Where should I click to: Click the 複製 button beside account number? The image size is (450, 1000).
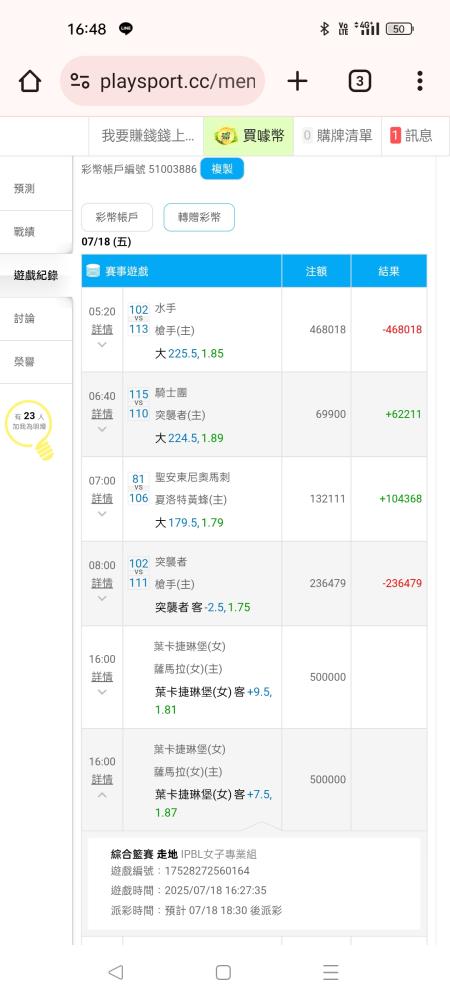tap(222, 169)
